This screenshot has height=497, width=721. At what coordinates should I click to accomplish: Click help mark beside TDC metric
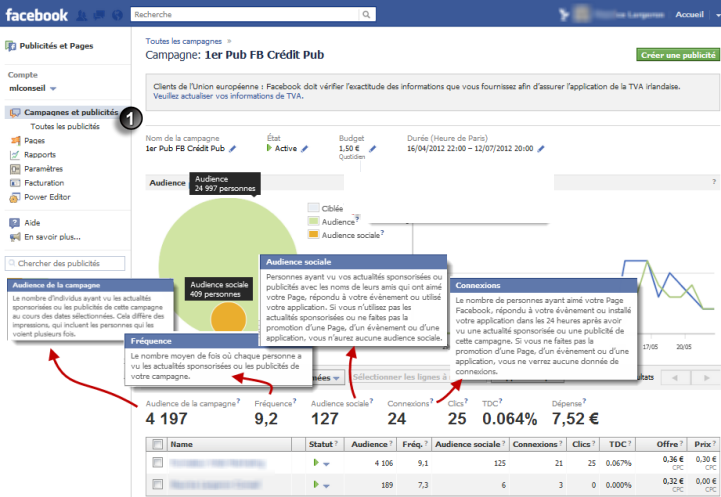(x=500, y=400)
